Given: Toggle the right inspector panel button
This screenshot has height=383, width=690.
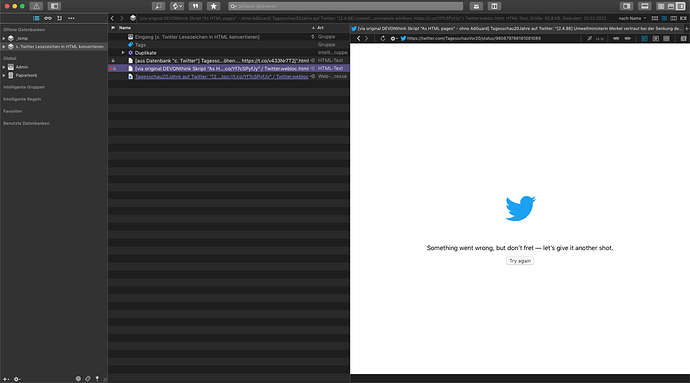Looking at the screenshot, I should pos(626,6).
